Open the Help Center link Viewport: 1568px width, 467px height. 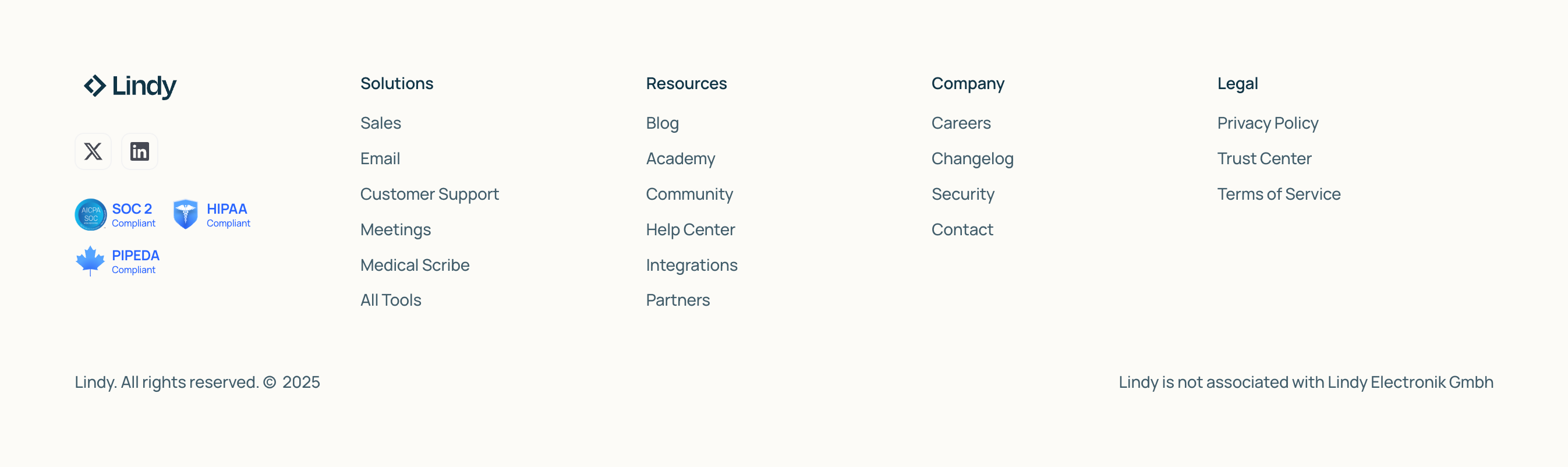click(689, 229)
